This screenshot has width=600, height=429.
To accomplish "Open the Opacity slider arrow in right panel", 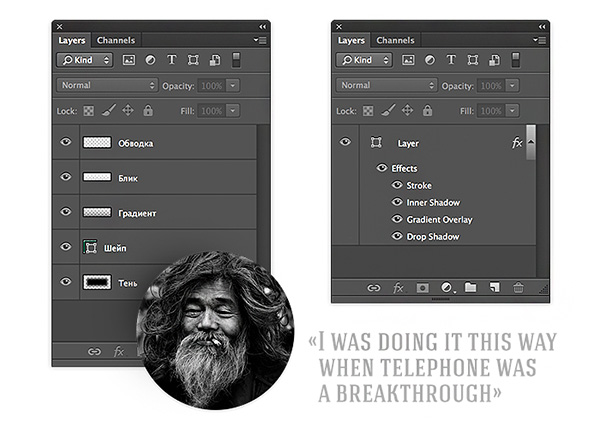I will point(513,85).
